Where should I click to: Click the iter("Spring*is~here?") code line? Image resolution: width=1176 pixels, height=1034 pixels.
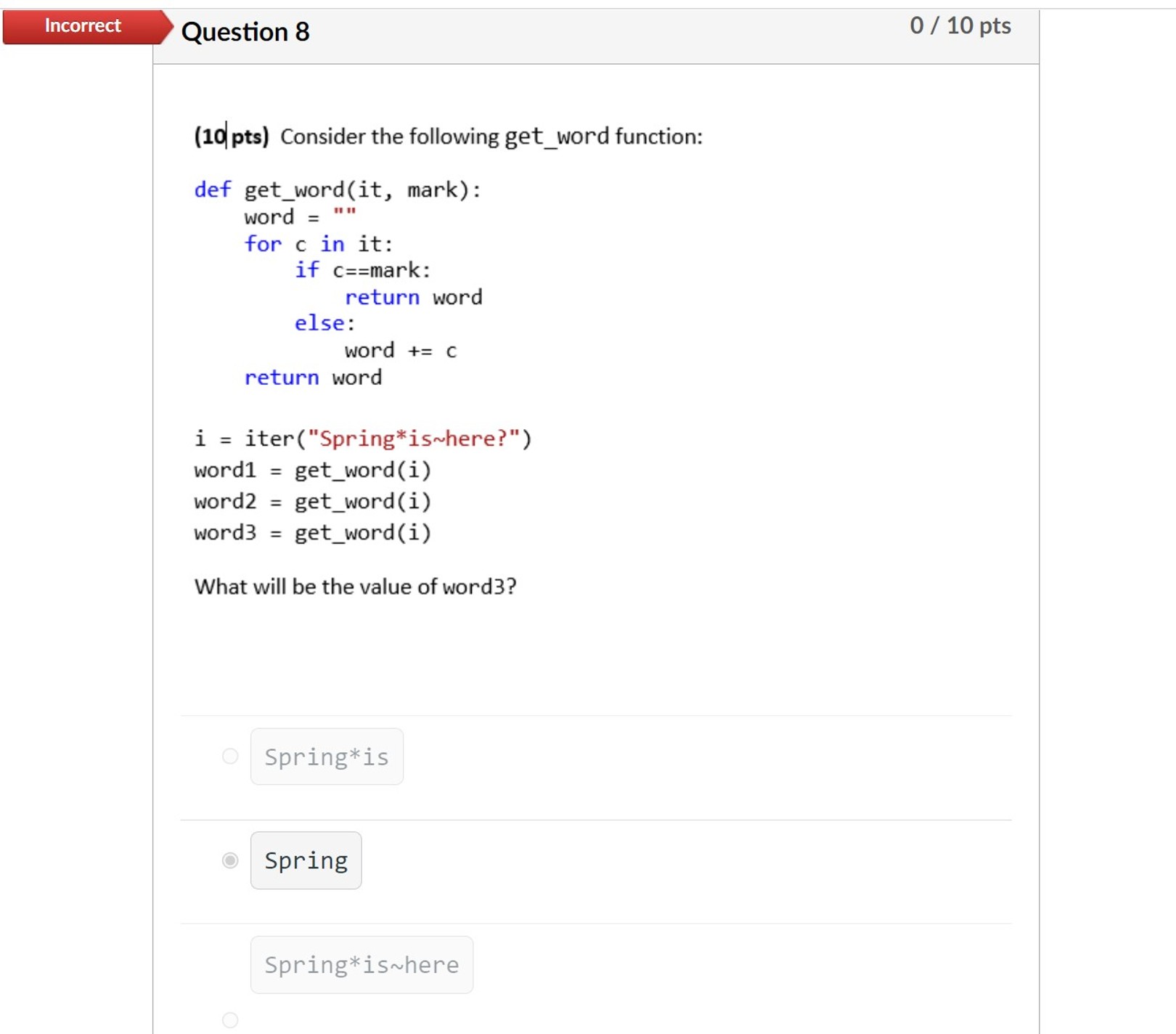[363, 439]
